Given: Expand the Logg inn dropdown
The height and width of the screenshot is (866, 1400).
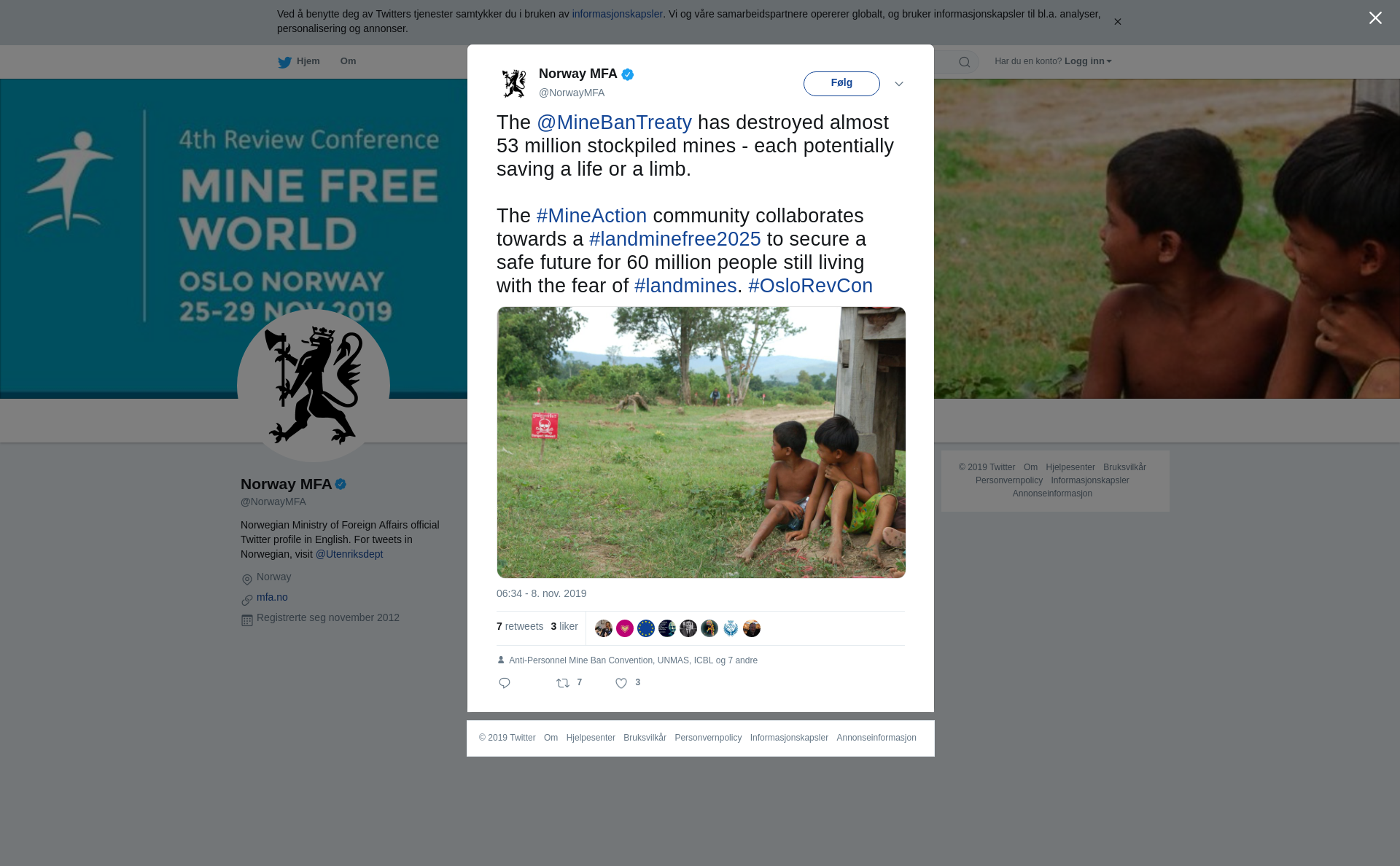Looking at the screenshot, I should pos(1088,61).
